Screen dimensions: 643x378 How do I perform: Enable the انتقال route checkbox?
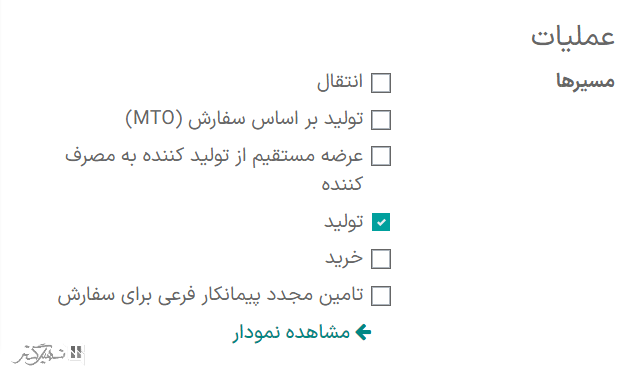click(x=381, y=83)
